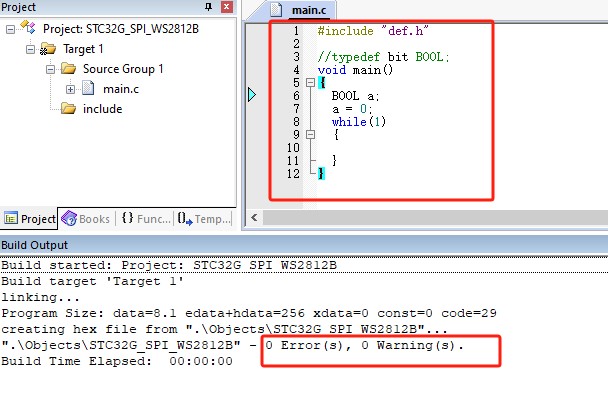This screenshot has width=608, height=396.
Task: Click closing brace highlighted on line 12
Action: [x=321, y=173]
